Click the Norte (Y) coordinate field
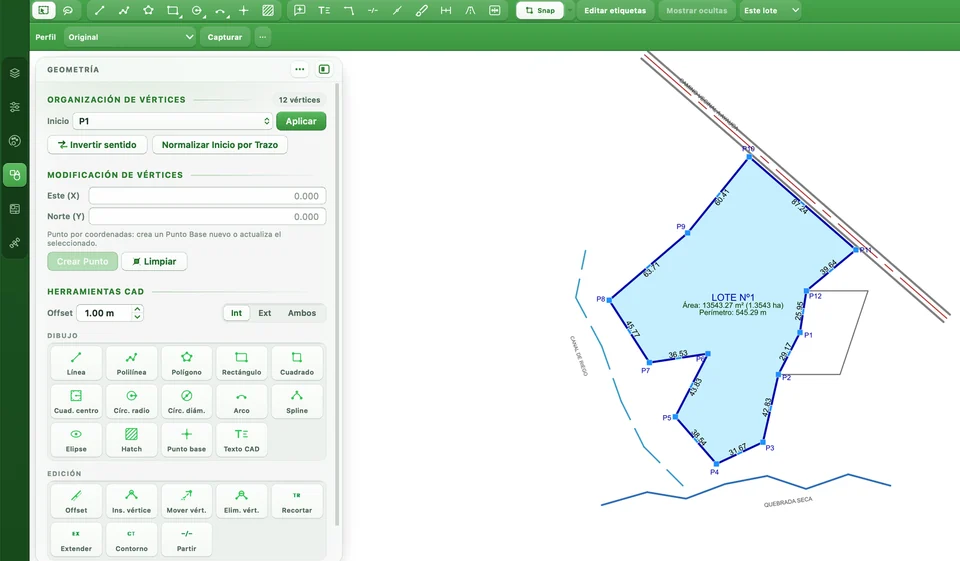Viewport: 960px width, 561px height. [x=208, y=216]
